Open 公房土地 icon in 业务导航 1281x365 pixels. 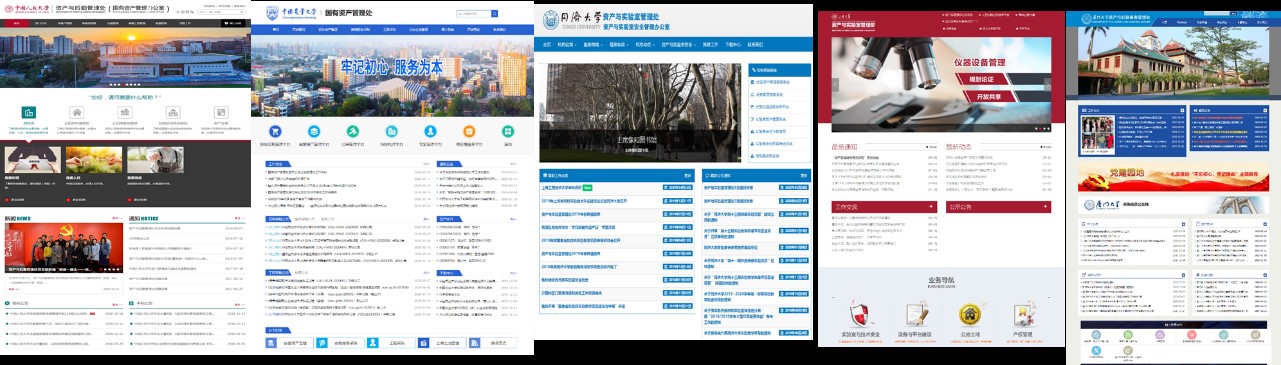tap(969, 313)
